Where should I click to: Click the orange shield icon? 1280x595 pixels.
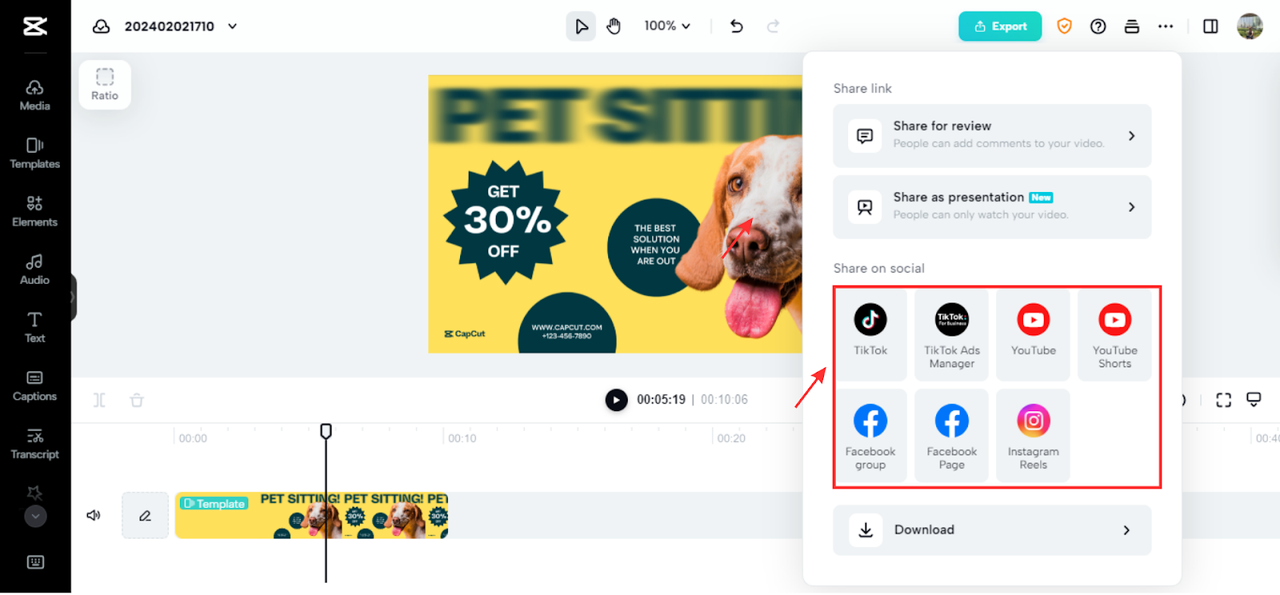1064,26
